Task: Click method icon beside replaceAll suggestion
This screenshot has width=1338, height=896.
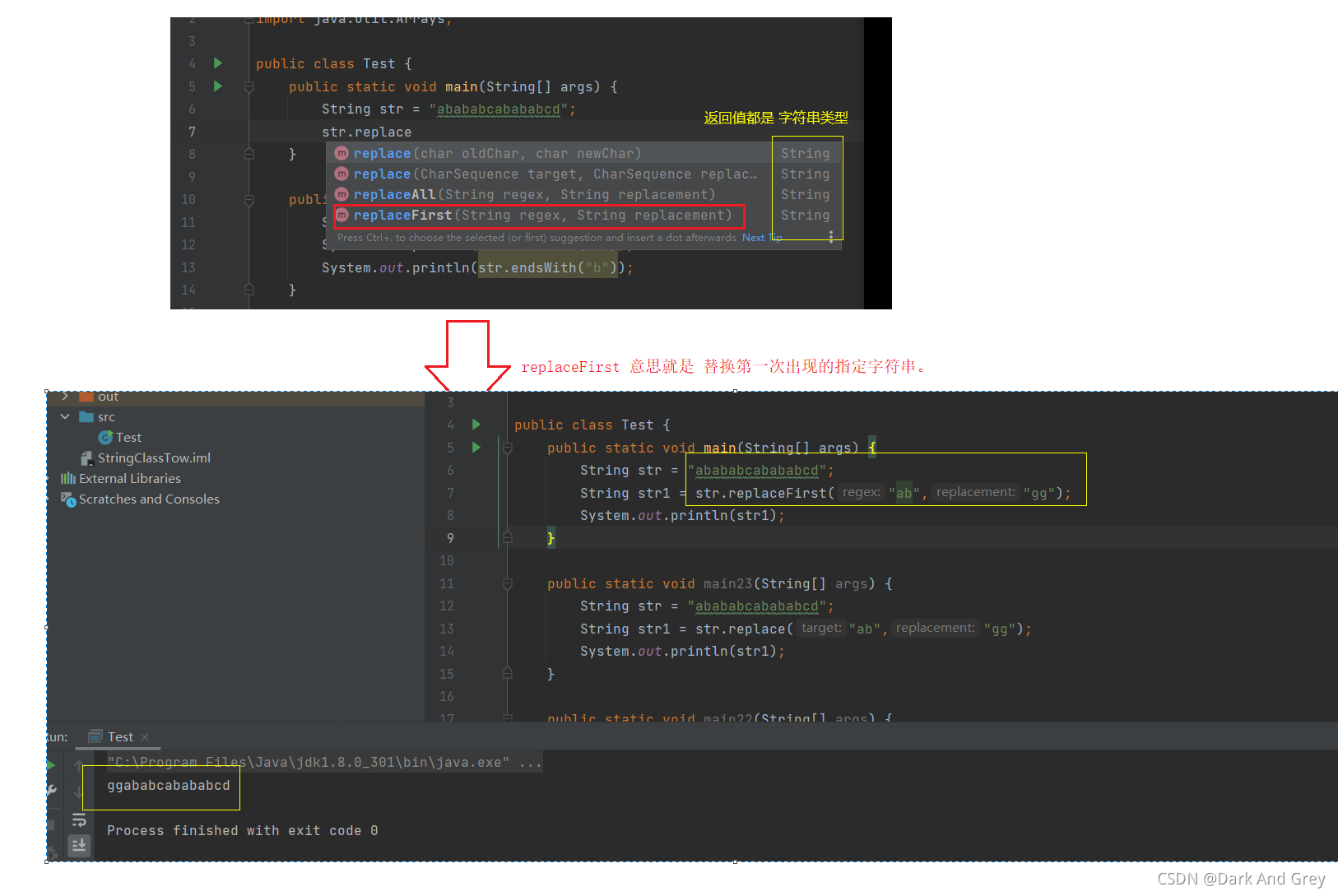Action: [x=342, y=194]
